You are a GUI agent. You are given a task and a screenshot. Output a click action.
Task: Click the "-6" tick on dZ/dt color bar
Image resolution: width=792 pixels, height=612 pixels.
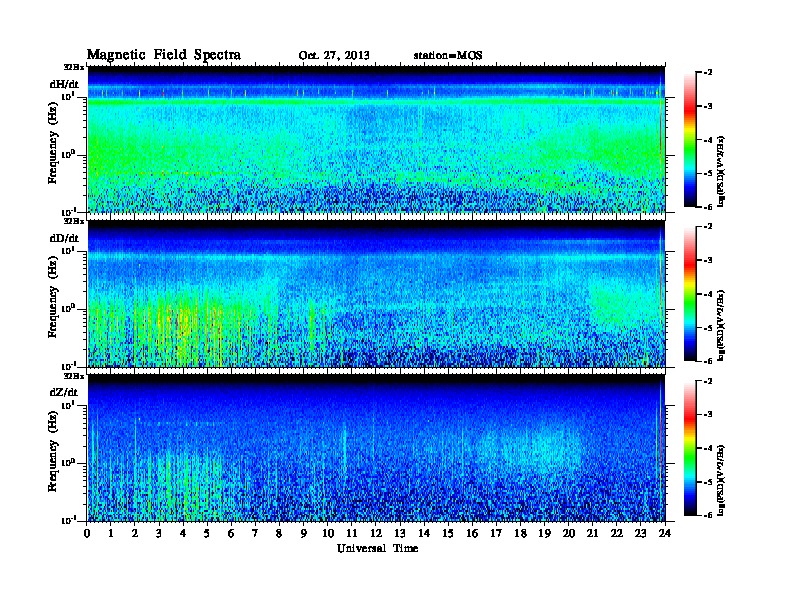(708, 515)
